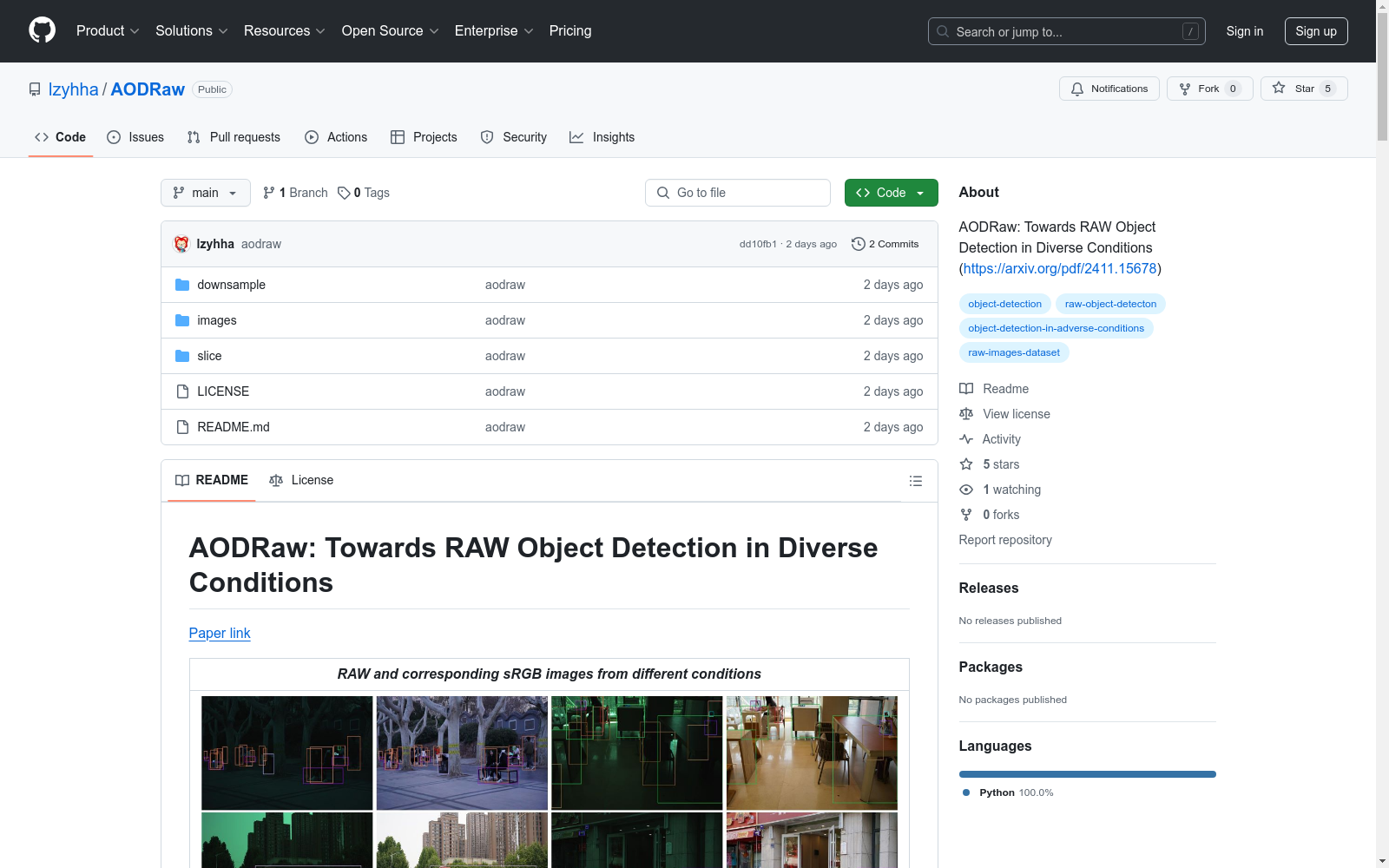This screenshot has height=868, width=1389.
Task: Open the downsample folder icon
Action: point(182,285)
